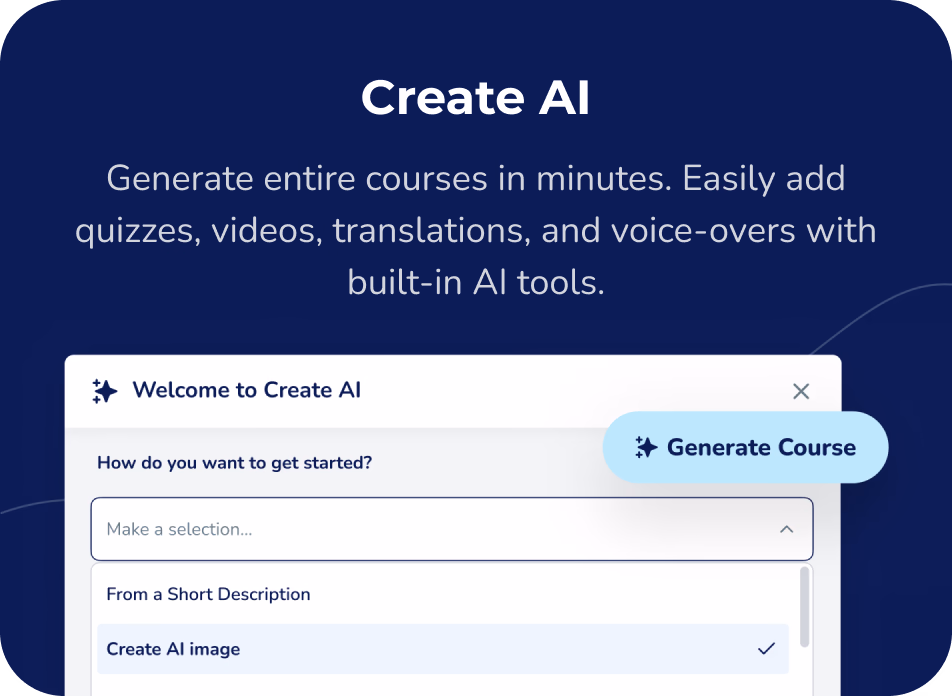Open the Make a selection combo box
The image size is (952, 696).
(450, 529)
